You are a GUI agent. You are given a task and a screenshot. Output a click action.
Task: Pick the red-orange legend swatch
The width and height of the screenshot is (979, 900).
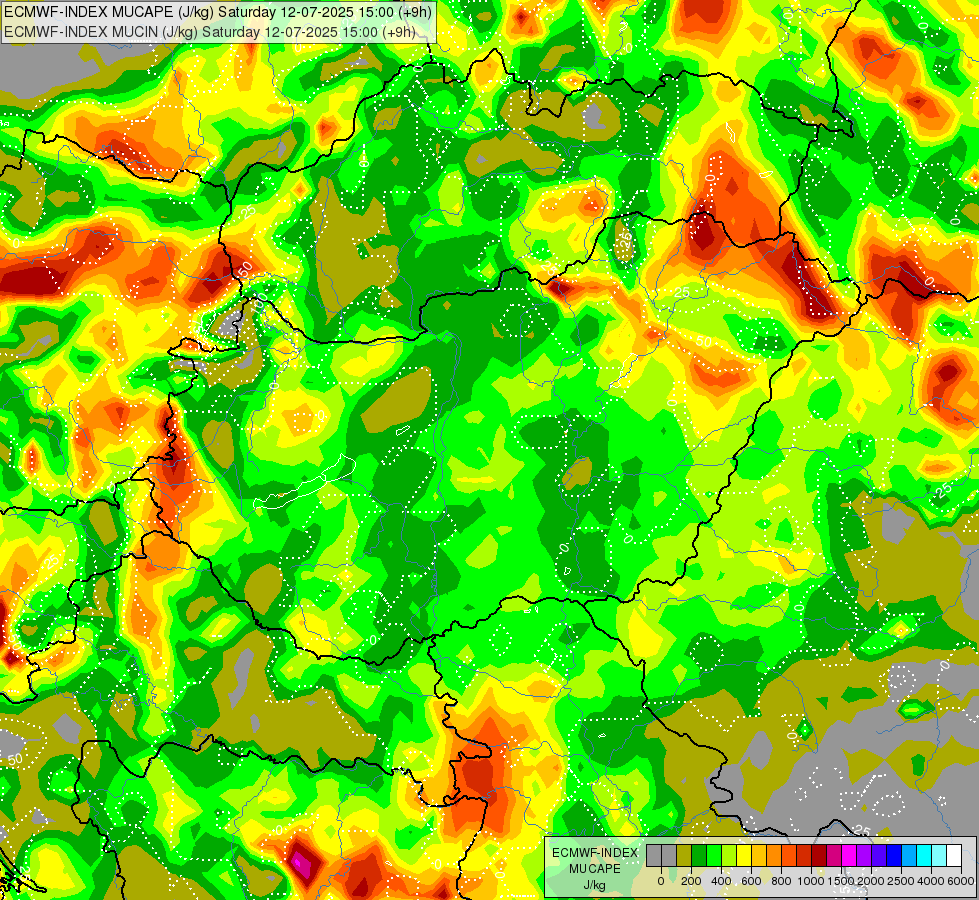tap(789, 856)
